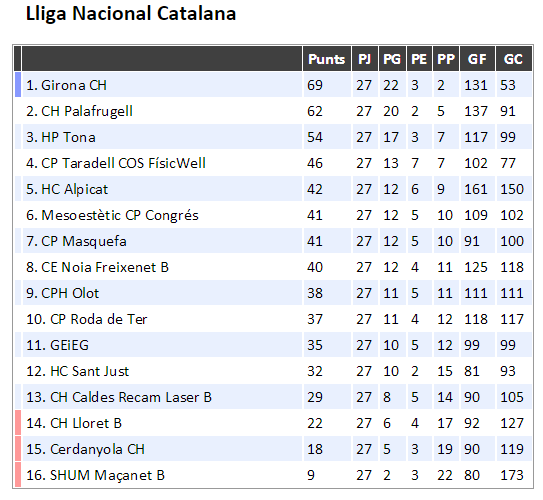Click Girona CH's 69 points cell
This screenshot has height=500, width=543.
(327, 85)
